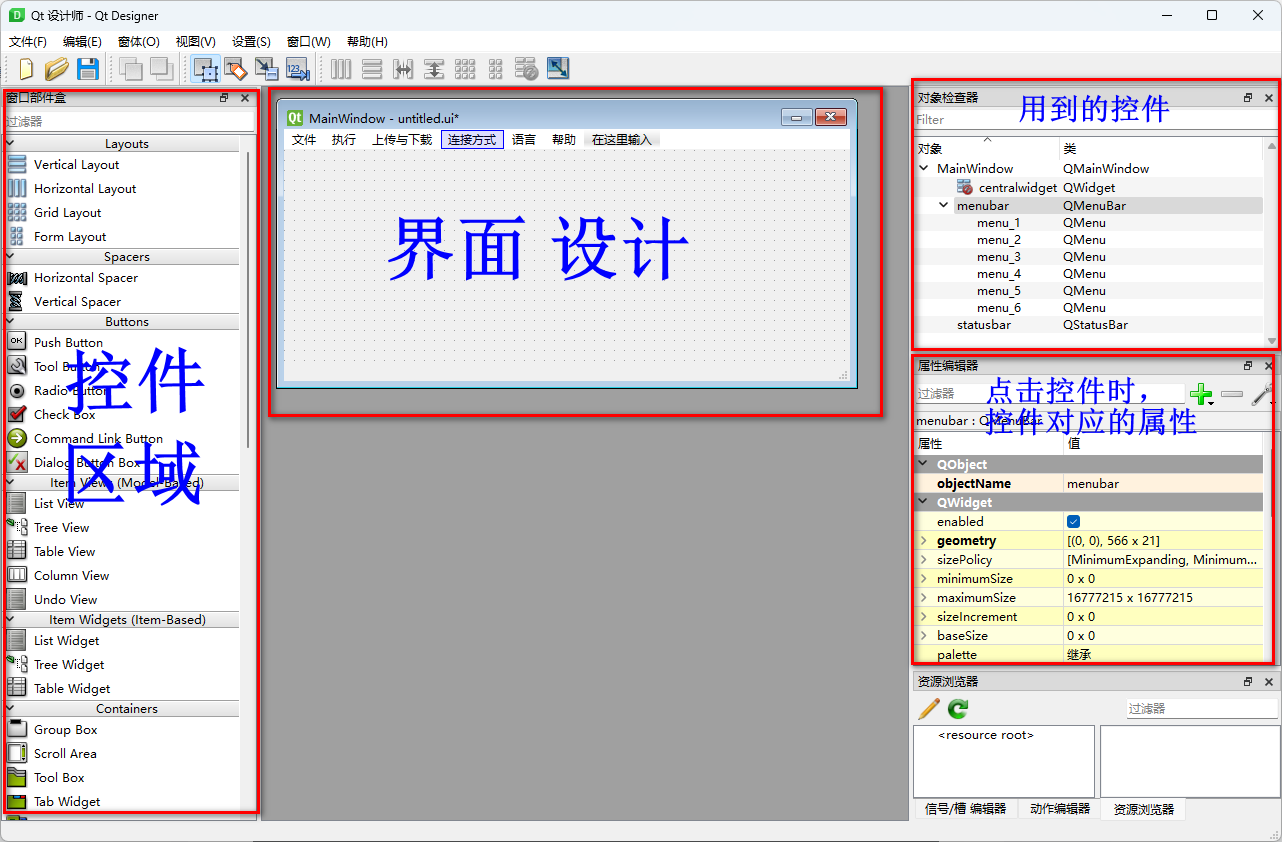1282x842 pixels.
Task: Apply a vertical layout from the toolbar
Action: (x=372, y=69)
